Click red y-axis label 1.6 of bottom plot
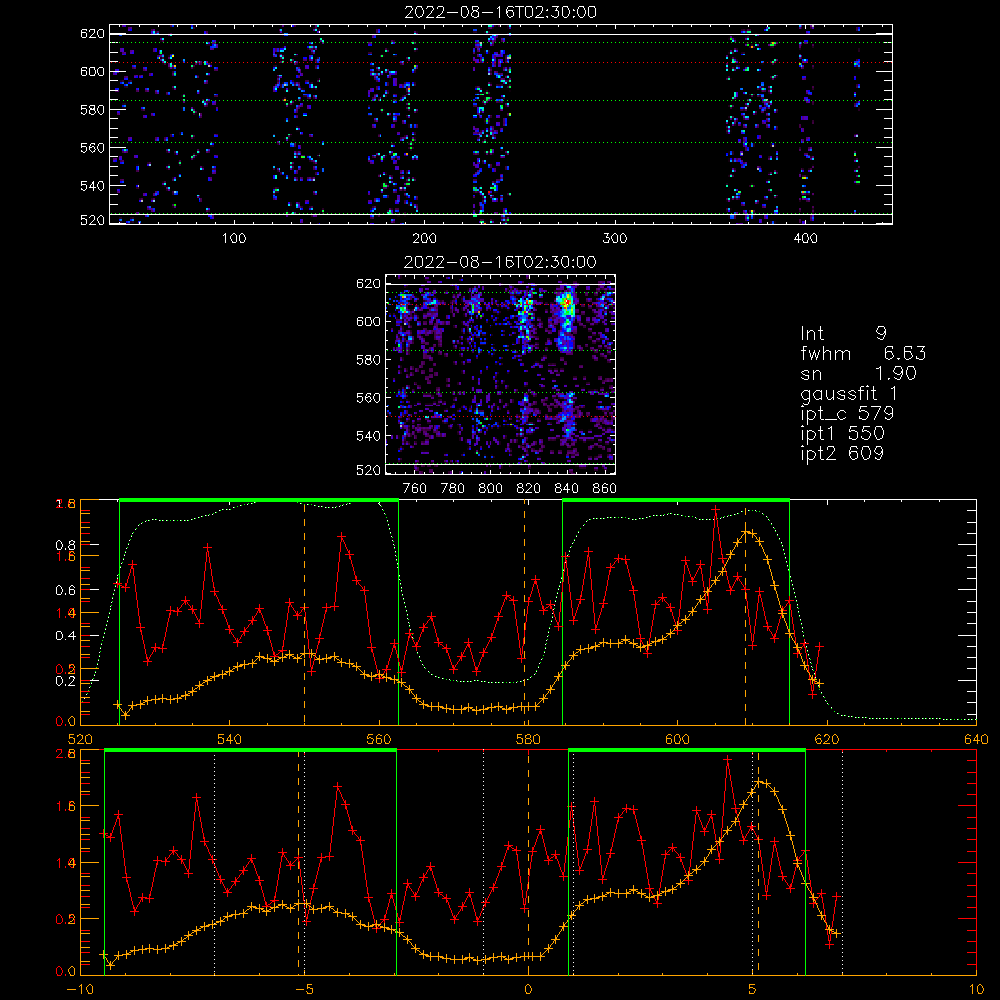 click(x=66, y=806)
